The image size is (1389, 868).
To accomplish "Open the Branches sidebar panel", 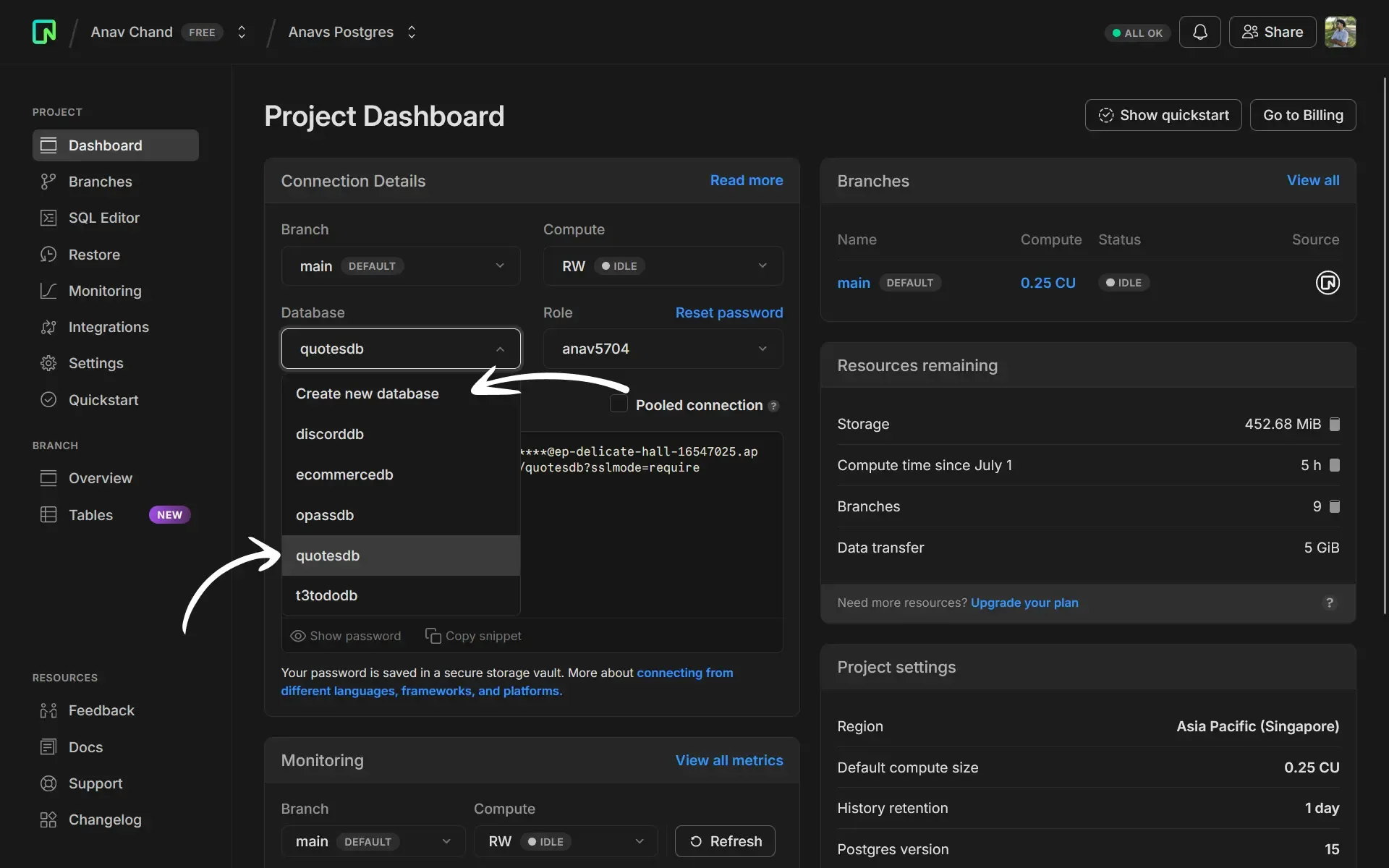I will click(x=100, y=181).
